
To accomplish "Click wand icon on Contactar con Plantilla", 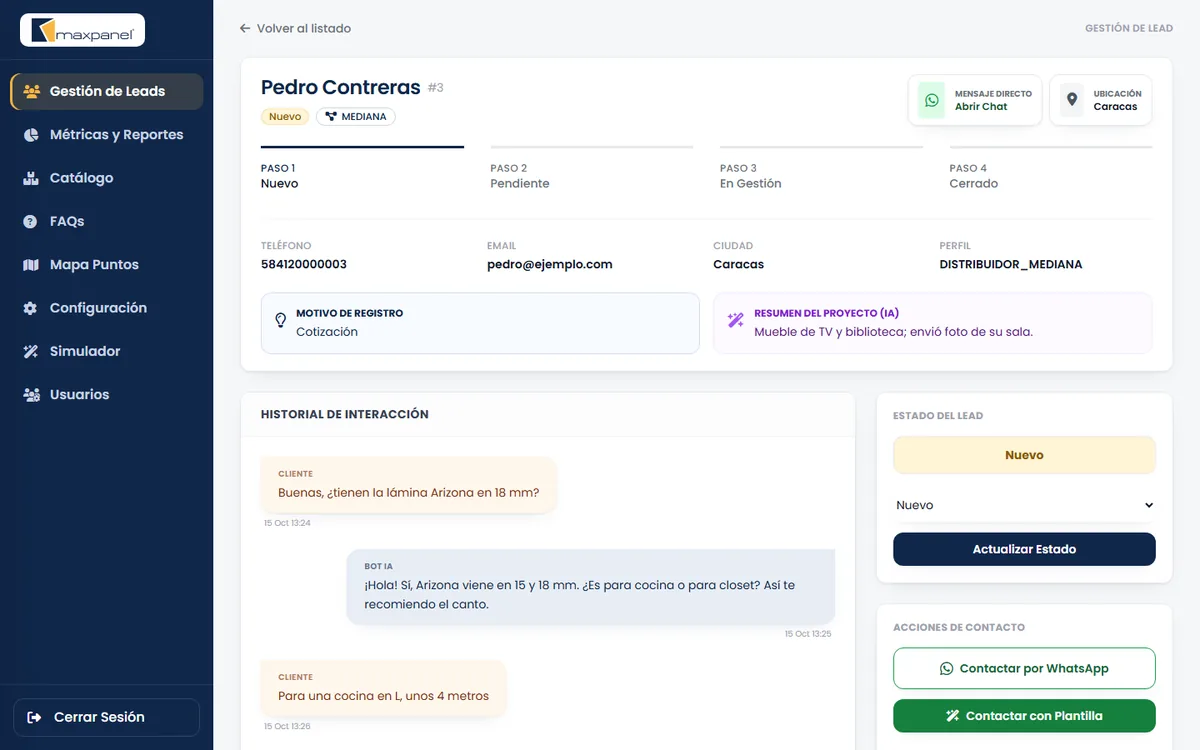I will click(x=953, y=716).
